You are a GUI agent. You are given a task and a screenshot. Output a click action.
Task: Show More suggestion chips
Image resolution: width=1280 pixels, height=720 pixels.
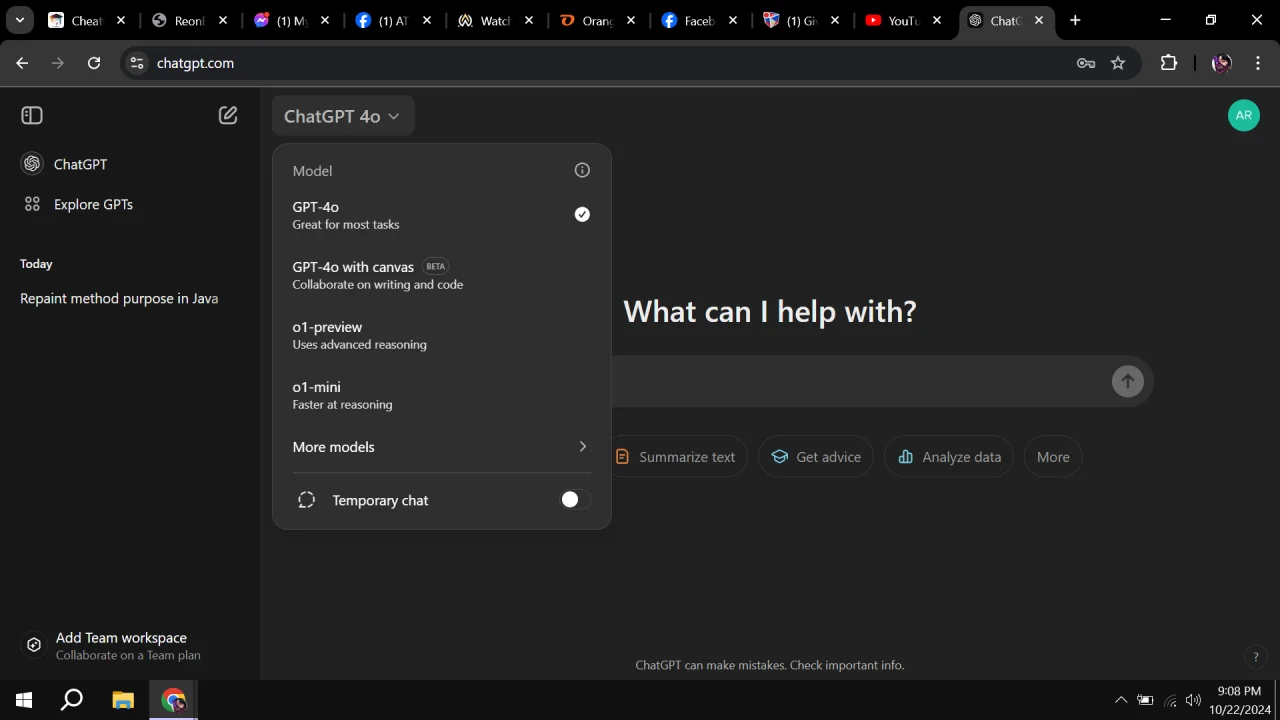pos(1053,457)
